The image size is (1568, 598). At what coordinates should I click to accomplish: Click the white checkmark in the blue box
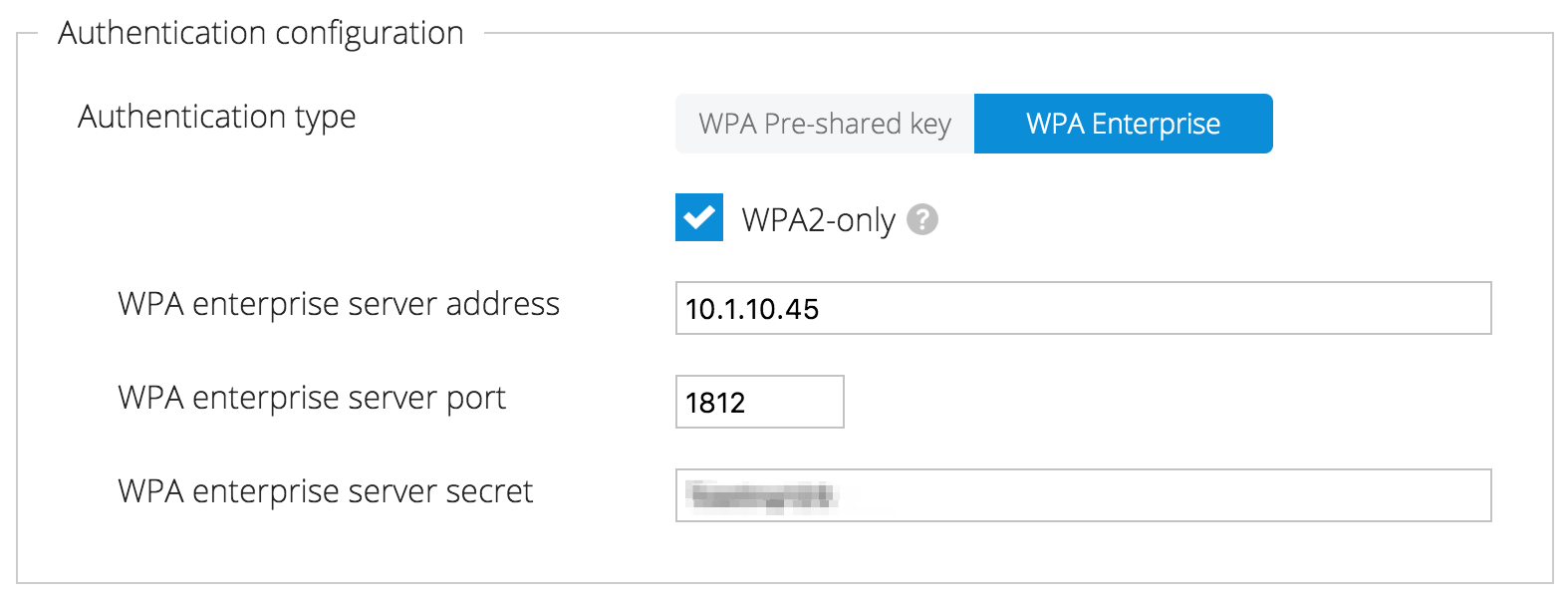pyautogui.click(x=699, y=217)
